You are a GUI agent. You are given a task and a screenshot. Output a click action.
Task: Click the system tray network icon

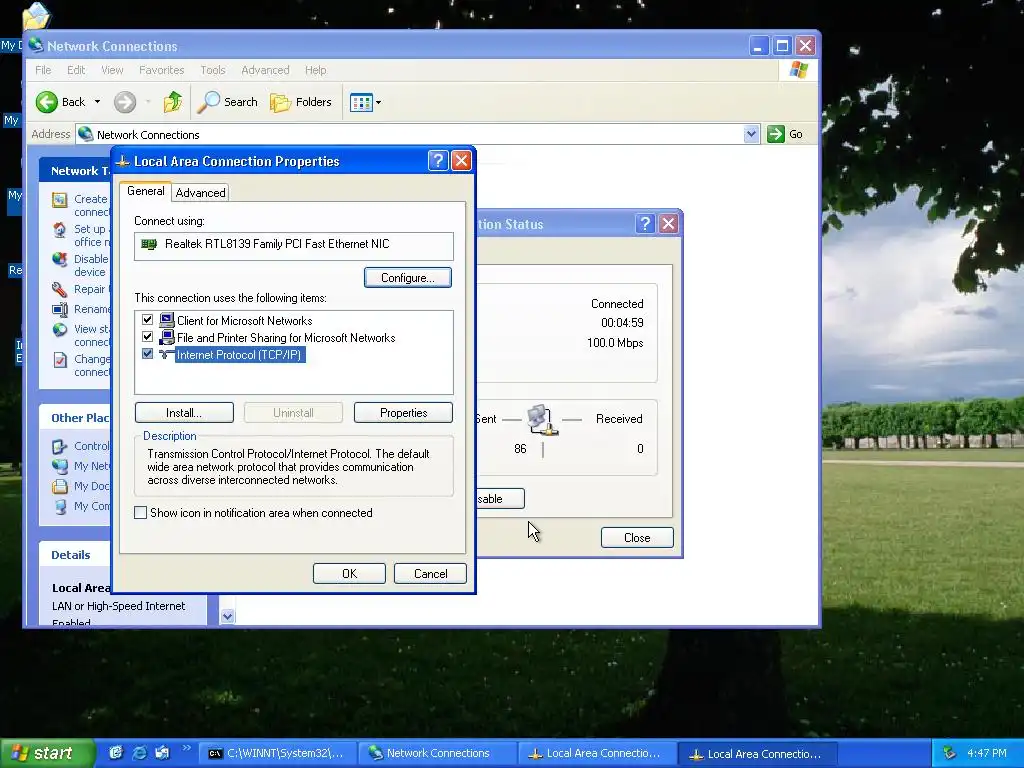click(x=950, y=753)
